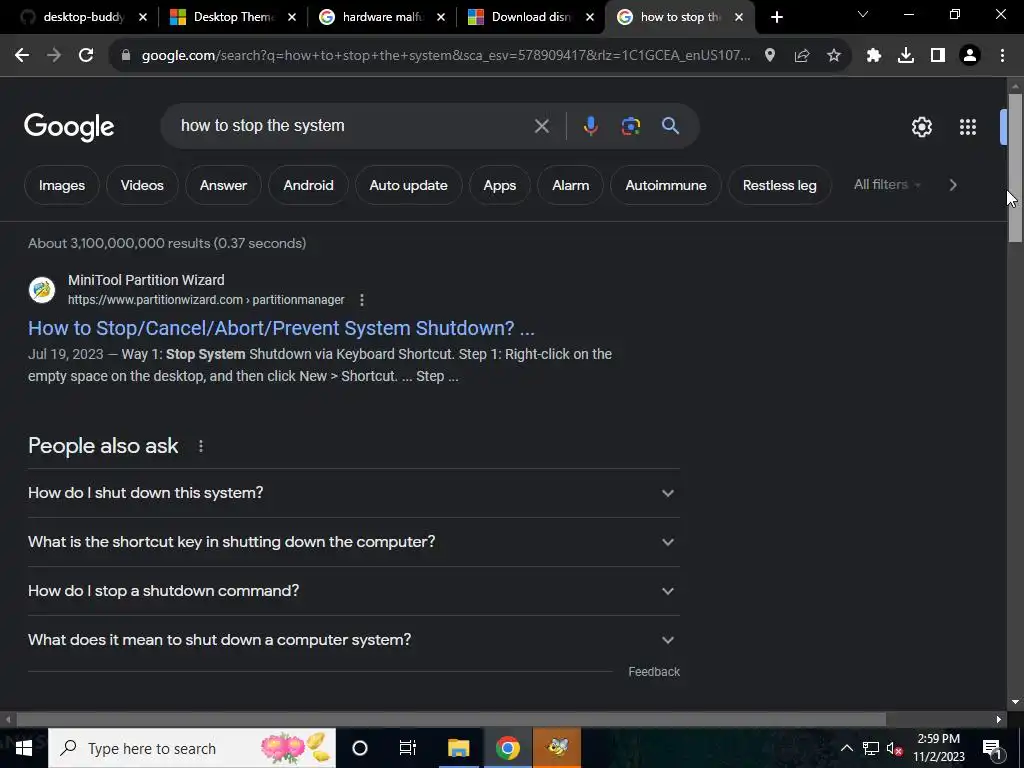Open the Chrome downloads icon
This screenshot has height=768, width=1024.
click(906, 56)
